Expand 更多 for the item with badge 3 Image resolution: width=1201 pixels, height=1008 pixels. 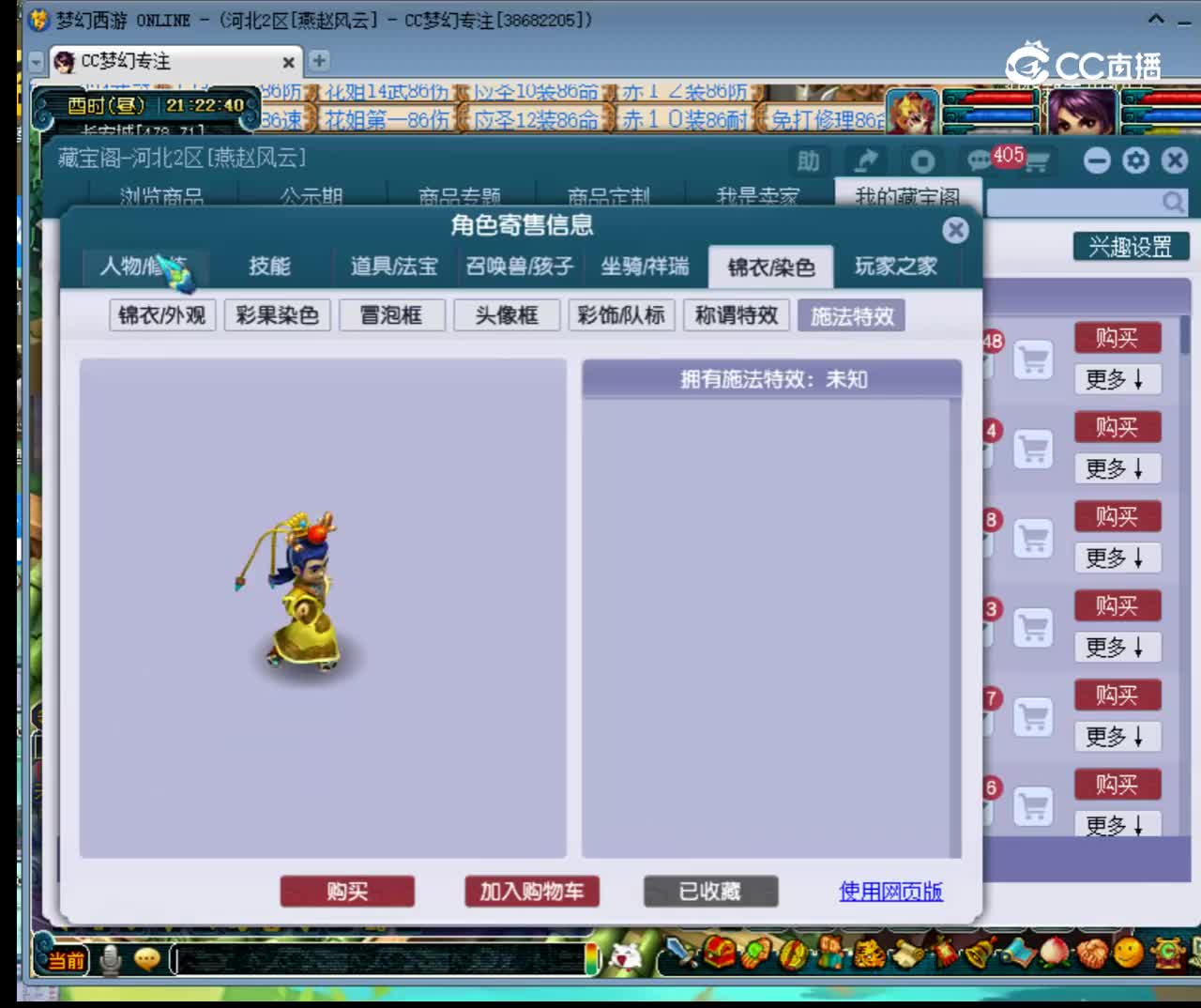[1116, 647]
